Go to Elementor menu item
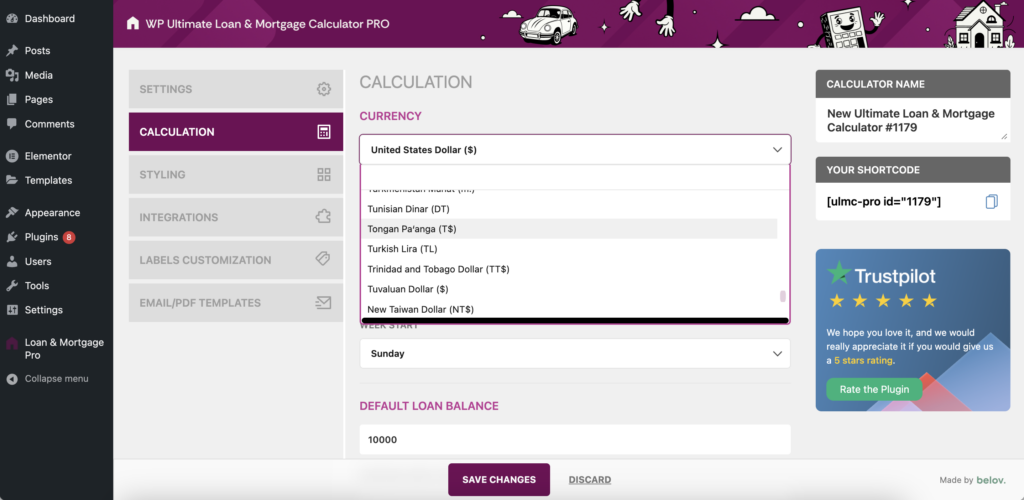This screenshot has height=500, width=1024. tap(47, 156)
